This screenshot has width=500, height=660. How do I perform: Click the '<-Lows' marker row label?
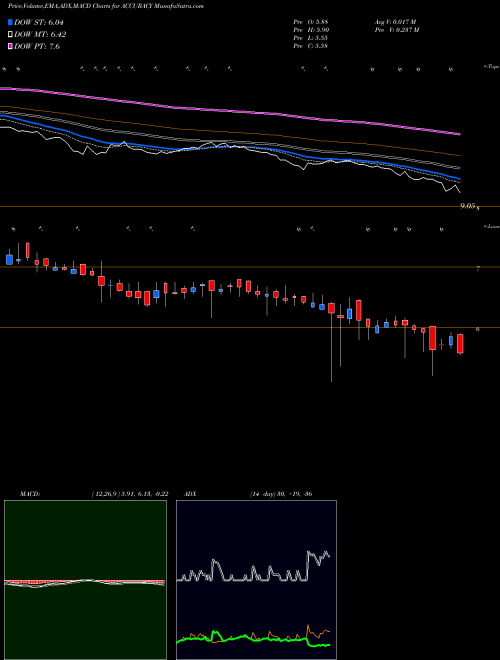(x=491, y=226)
